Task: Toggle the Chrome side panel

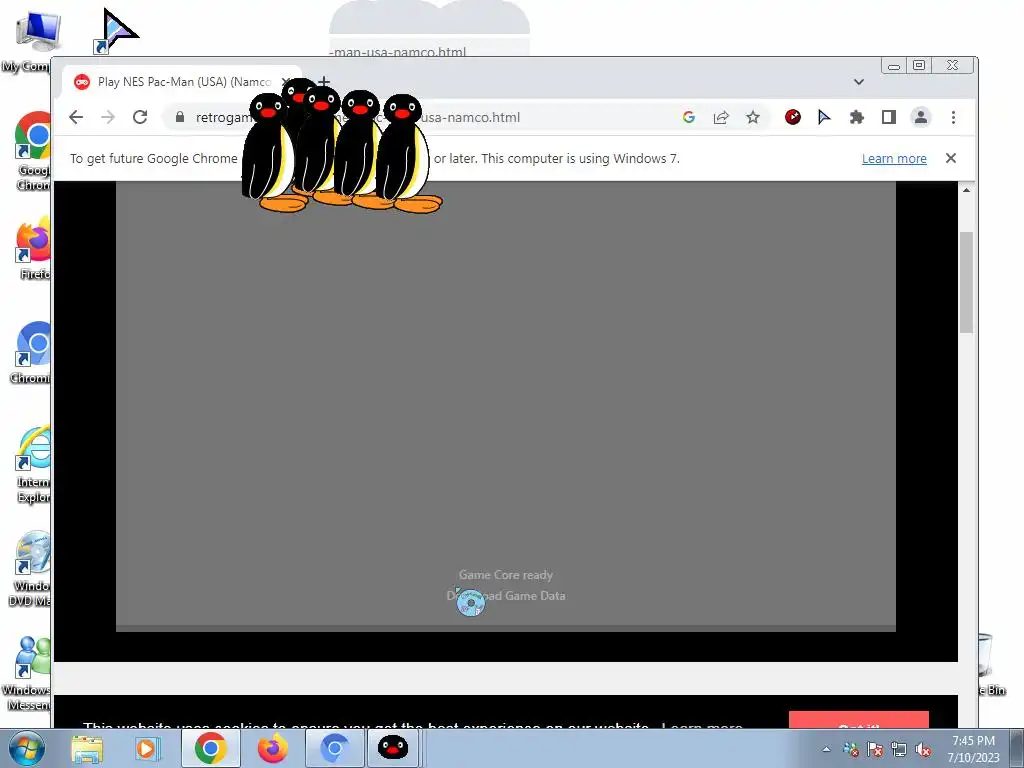Action: coord(888,118)
